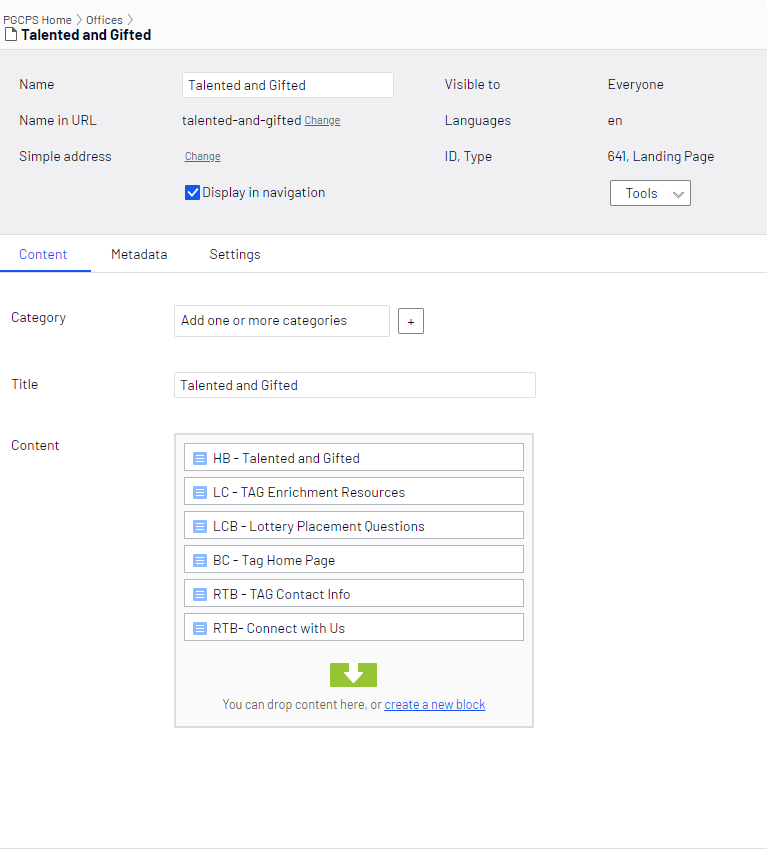
Task: Switch to the Metadata tab
Action: pyautogui.click(x=139, y=255)
